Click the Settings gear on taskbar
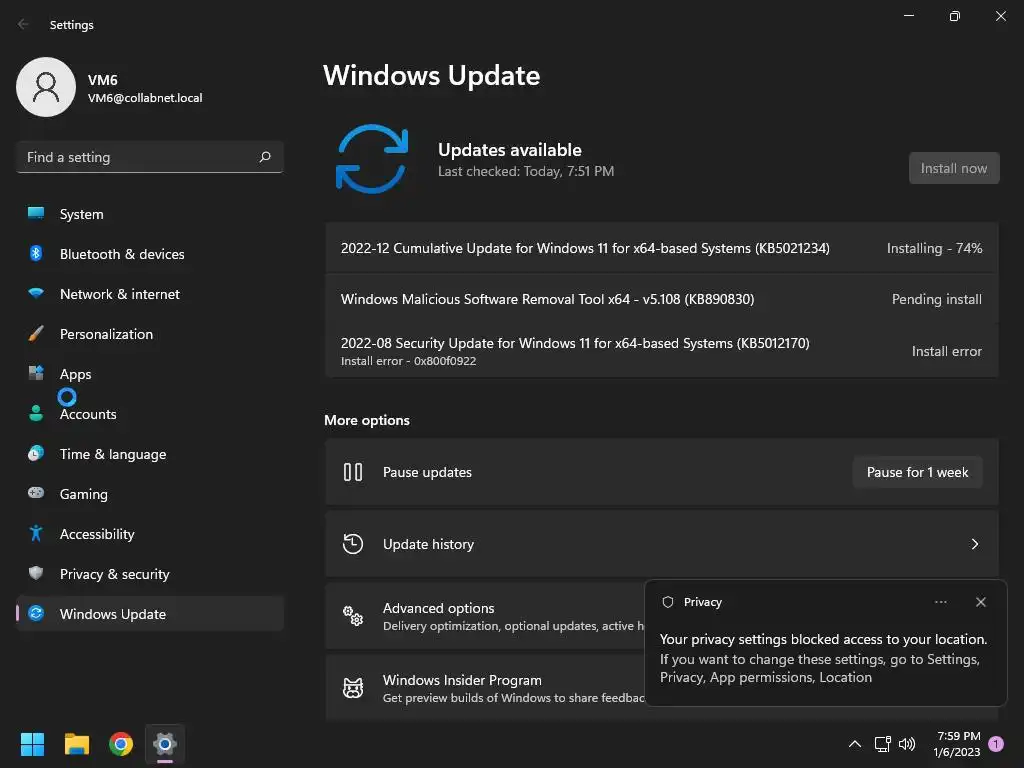Viewport: 1024px width, 768px height. 165,744
